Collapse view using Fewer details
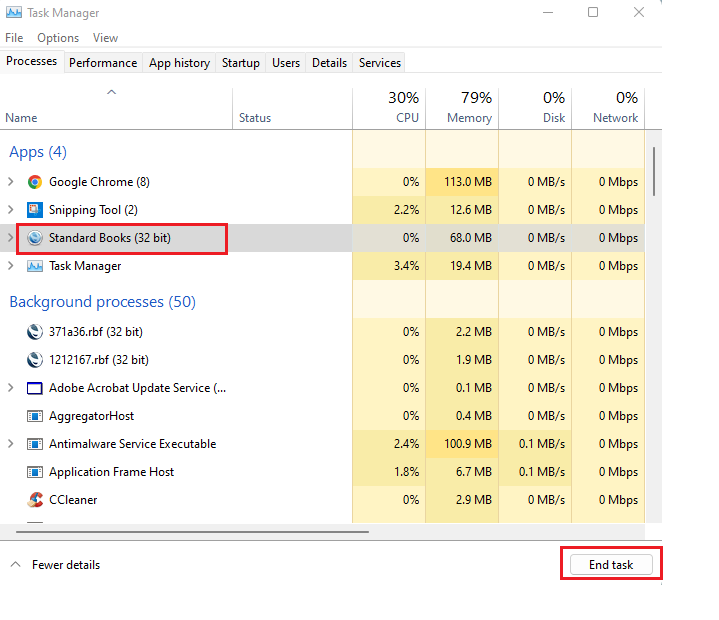719x620 pixels. click(56, 565)
